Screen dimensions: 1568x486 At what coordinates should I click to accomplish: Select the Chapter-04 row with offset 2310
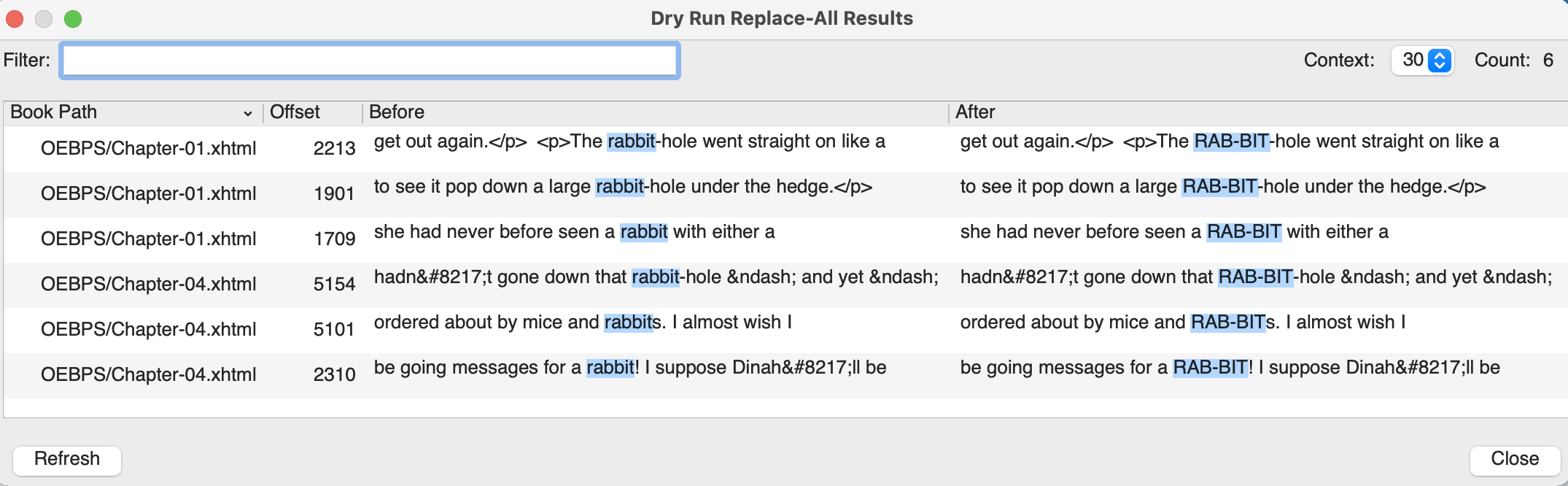click(x=148, y=375)
